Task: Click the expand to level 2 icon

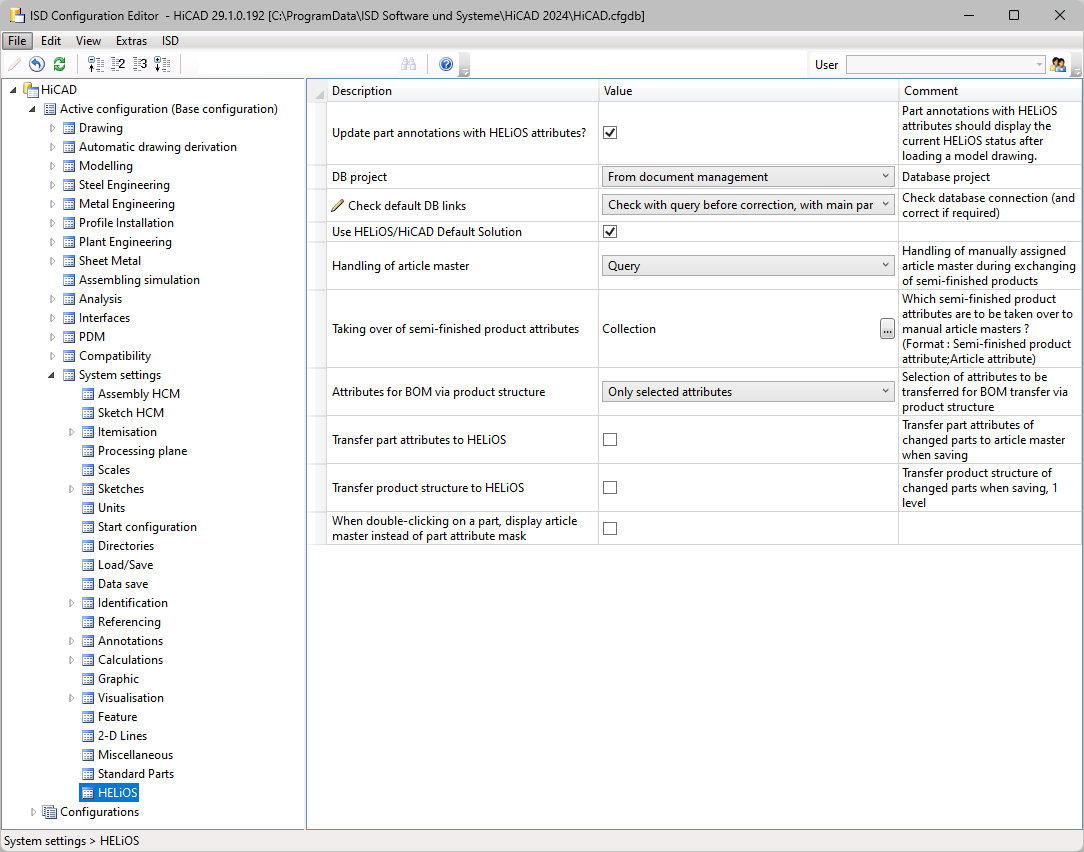Action: (118, 64)
